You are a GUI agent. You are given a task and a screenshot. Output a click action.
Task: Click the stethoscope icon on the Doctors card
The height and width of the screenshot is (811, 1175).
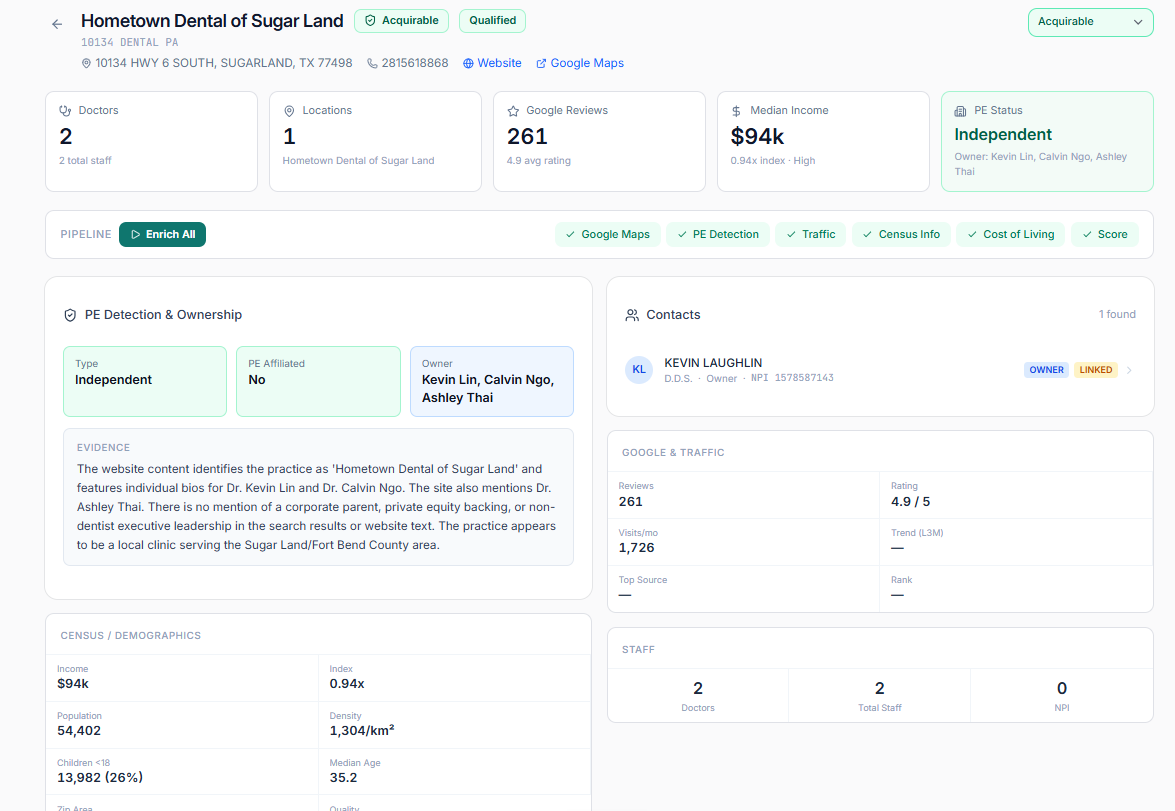pyautogui.click(x=65, y=110)
